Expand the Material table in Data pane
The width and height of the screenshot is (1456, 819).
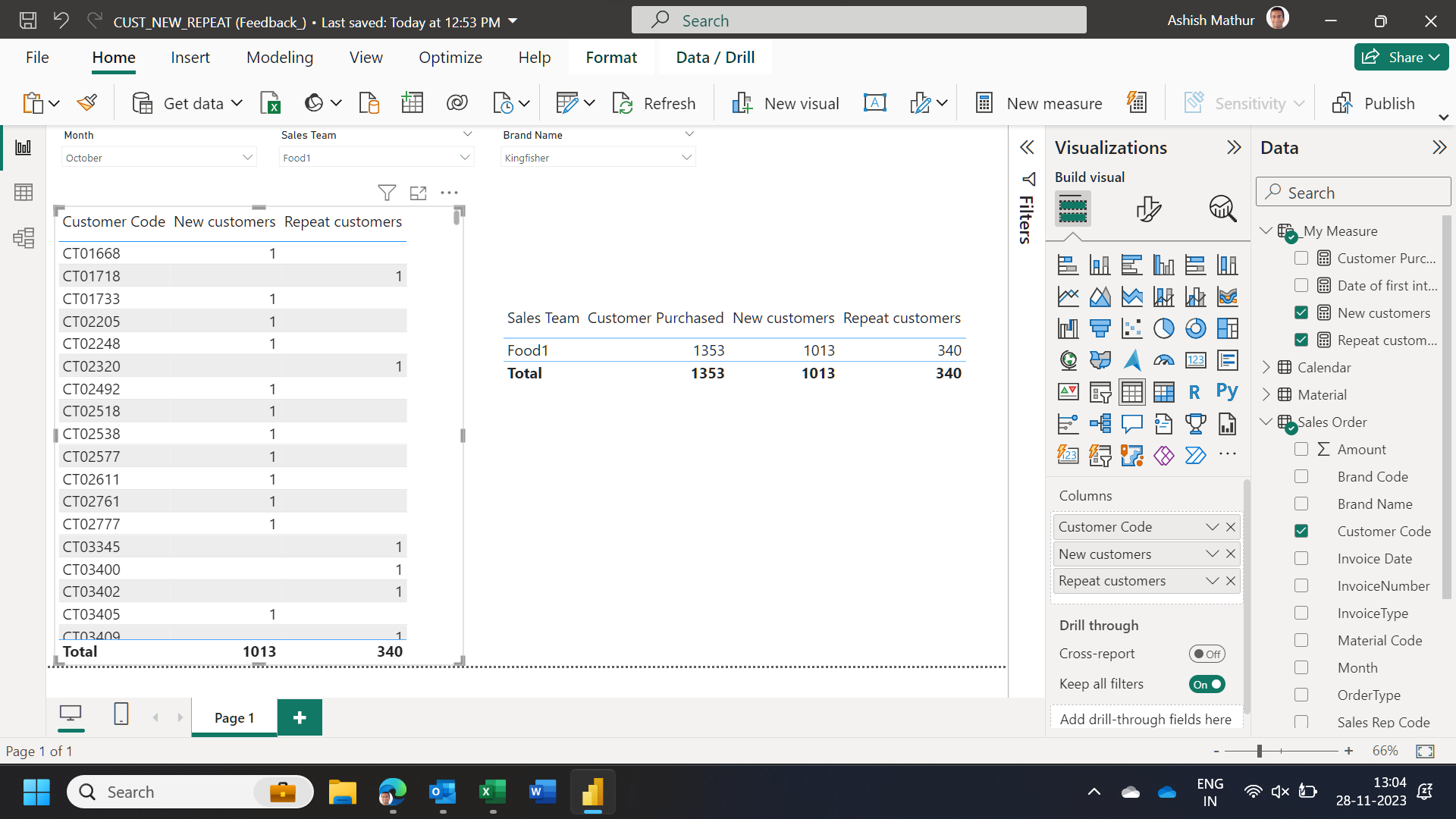(1266, 395)
